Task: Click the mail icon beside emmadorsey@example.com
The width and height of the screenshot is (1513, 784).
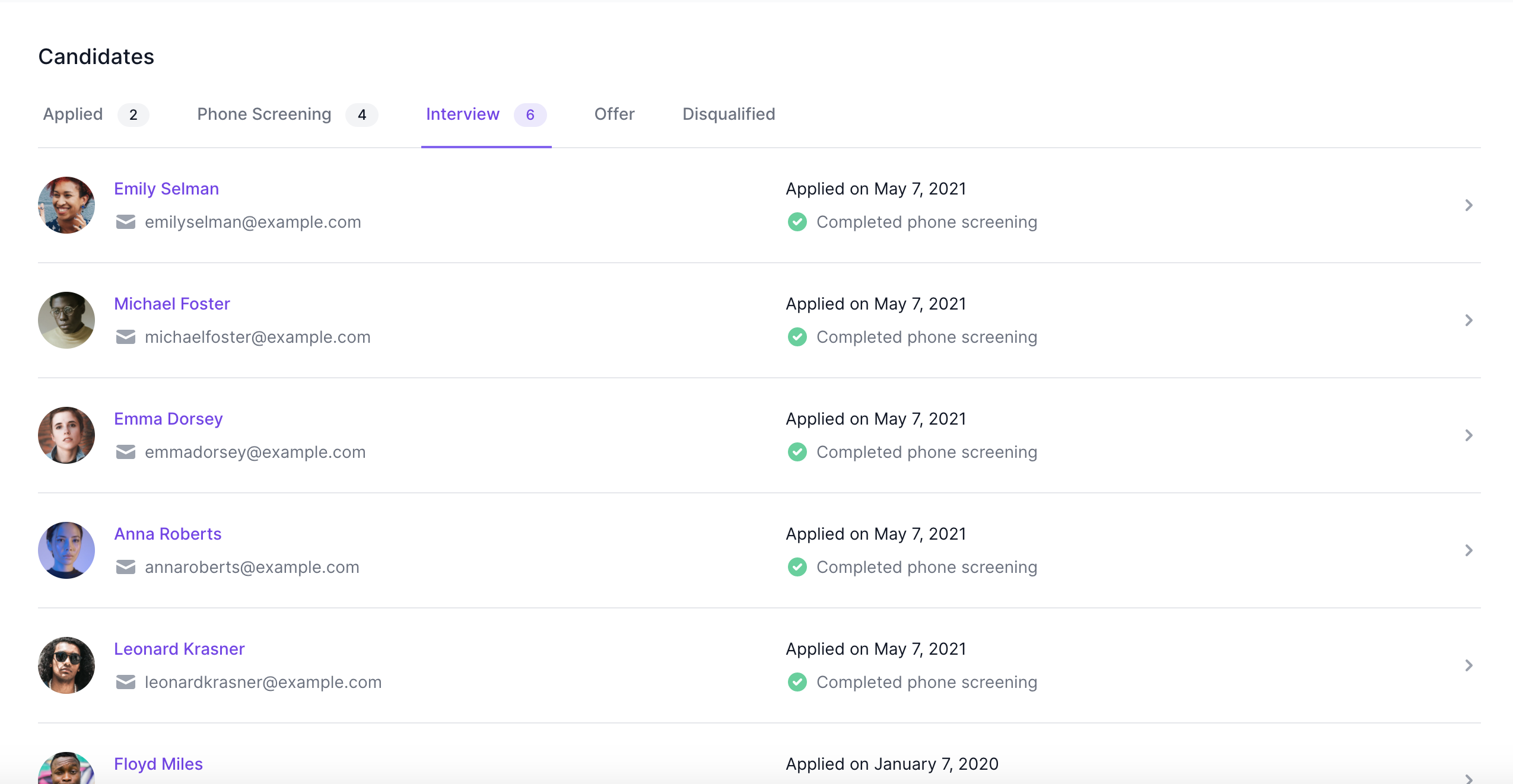Action: click(126, 452)
